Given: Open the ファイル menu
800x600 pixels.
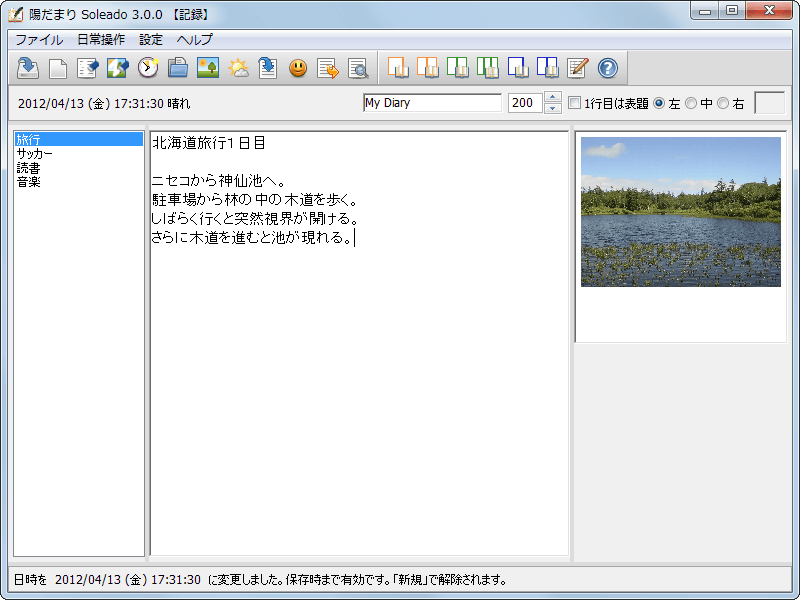Looking at the screenshot, I should click(39, 39).
